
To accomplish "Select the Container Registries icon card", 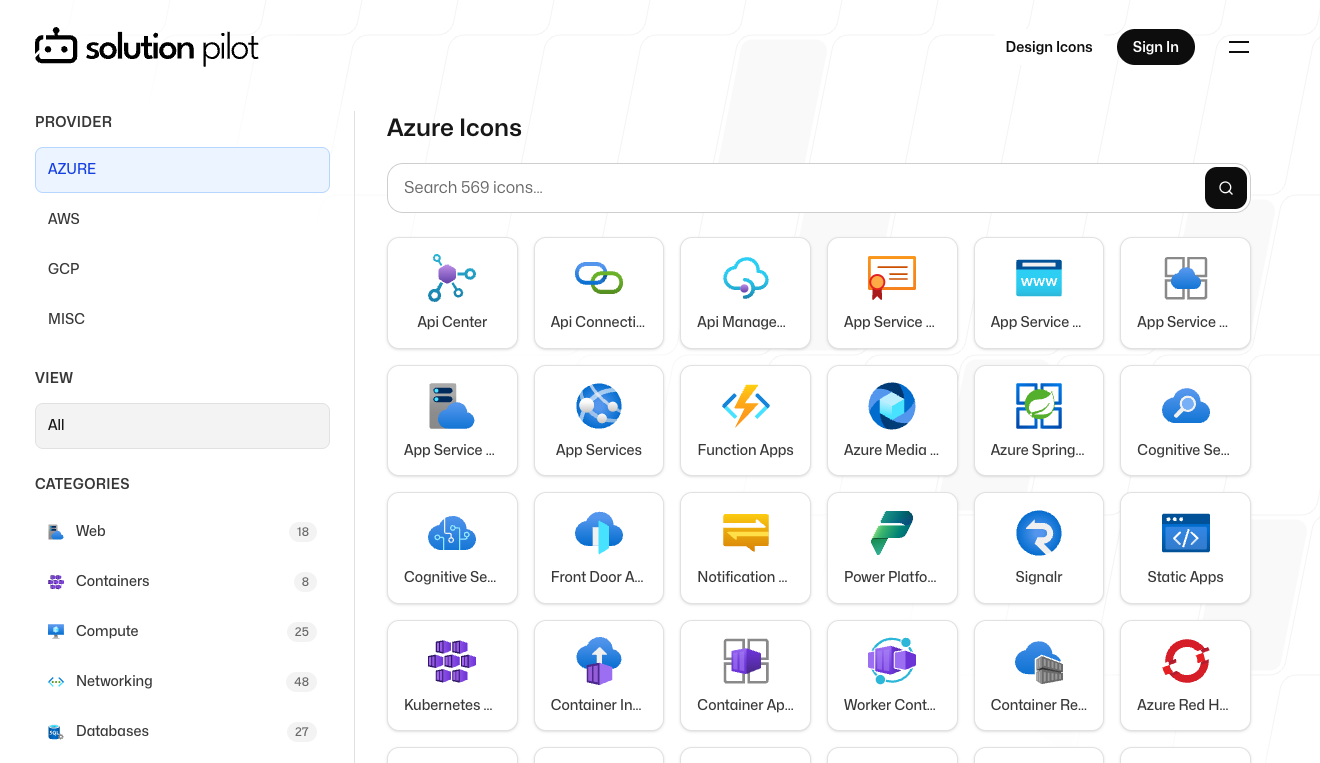I will pos(1039,676).
